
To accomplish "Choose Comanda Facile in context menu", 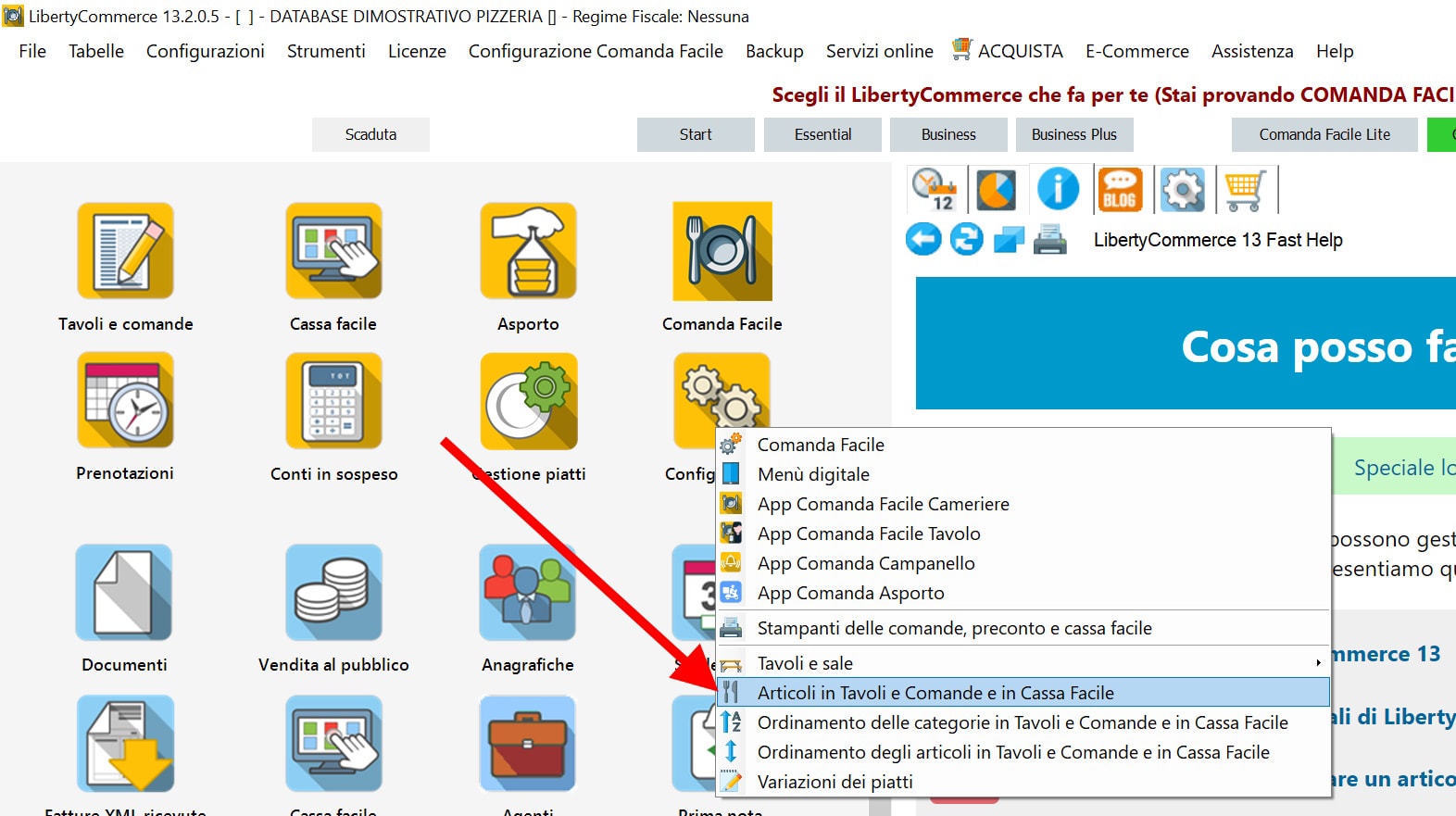I will tap(1023, 445).
